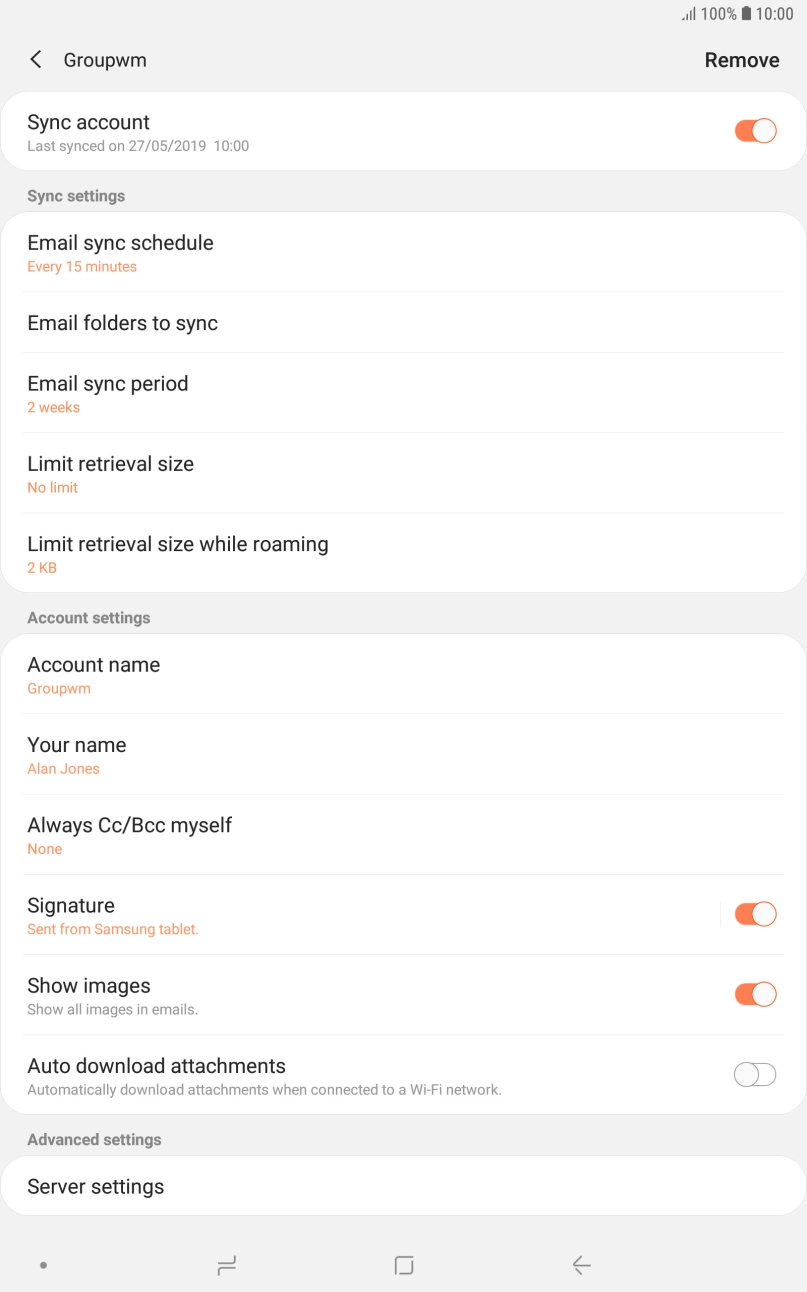
Task: Remove the Groupwm account
Action: point(742,59)
